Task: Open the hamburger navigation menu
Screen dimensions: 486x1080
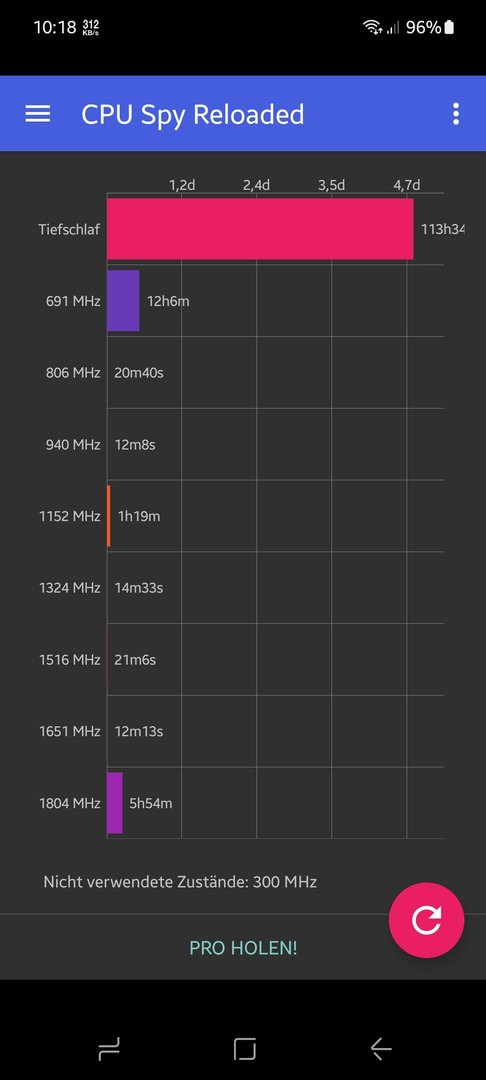Action: click(x=38, y=114)
